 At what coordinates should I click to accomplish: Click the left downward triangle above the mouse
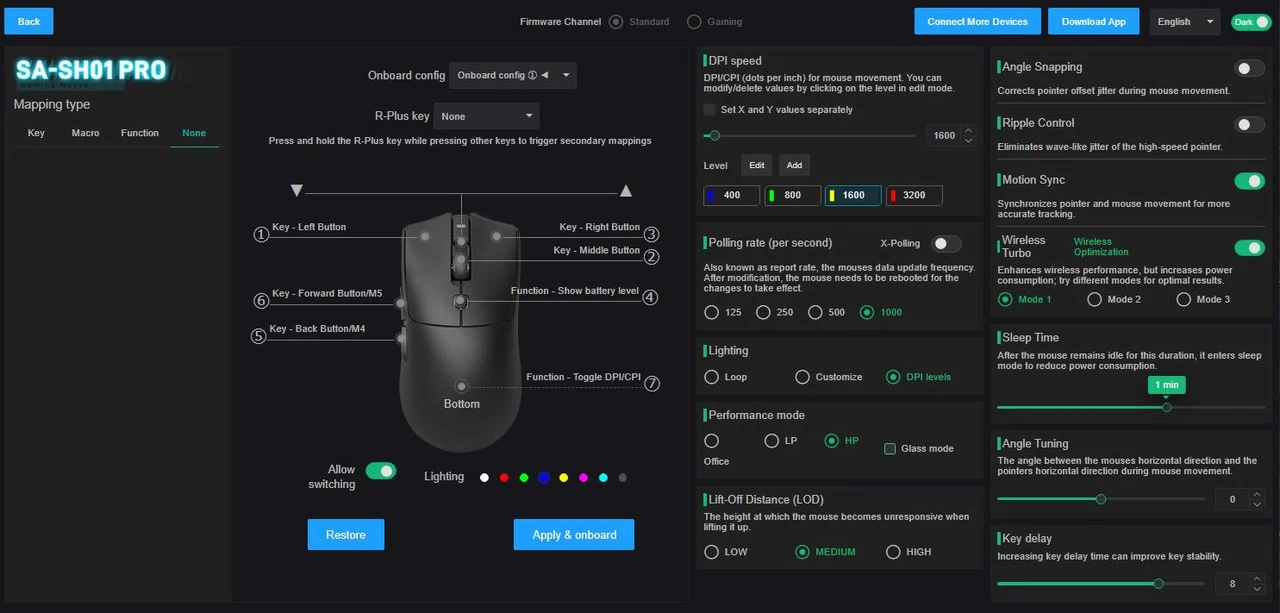pyautogui.click(x=296, y=190)
